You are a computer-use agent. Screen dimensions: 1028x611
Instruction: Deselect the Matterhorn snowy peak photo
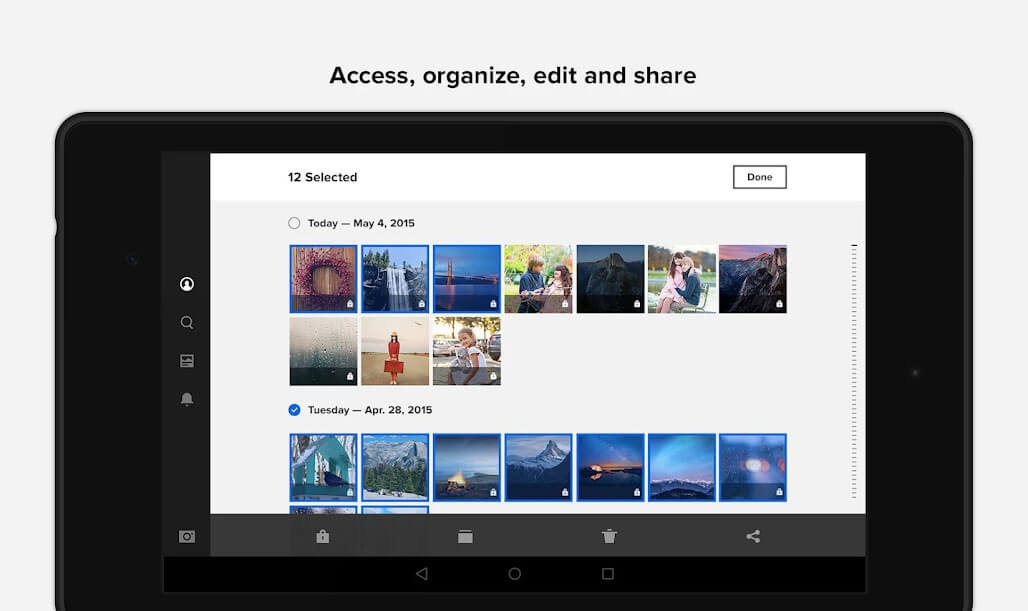pyautogui.click(x=538, y=467)
